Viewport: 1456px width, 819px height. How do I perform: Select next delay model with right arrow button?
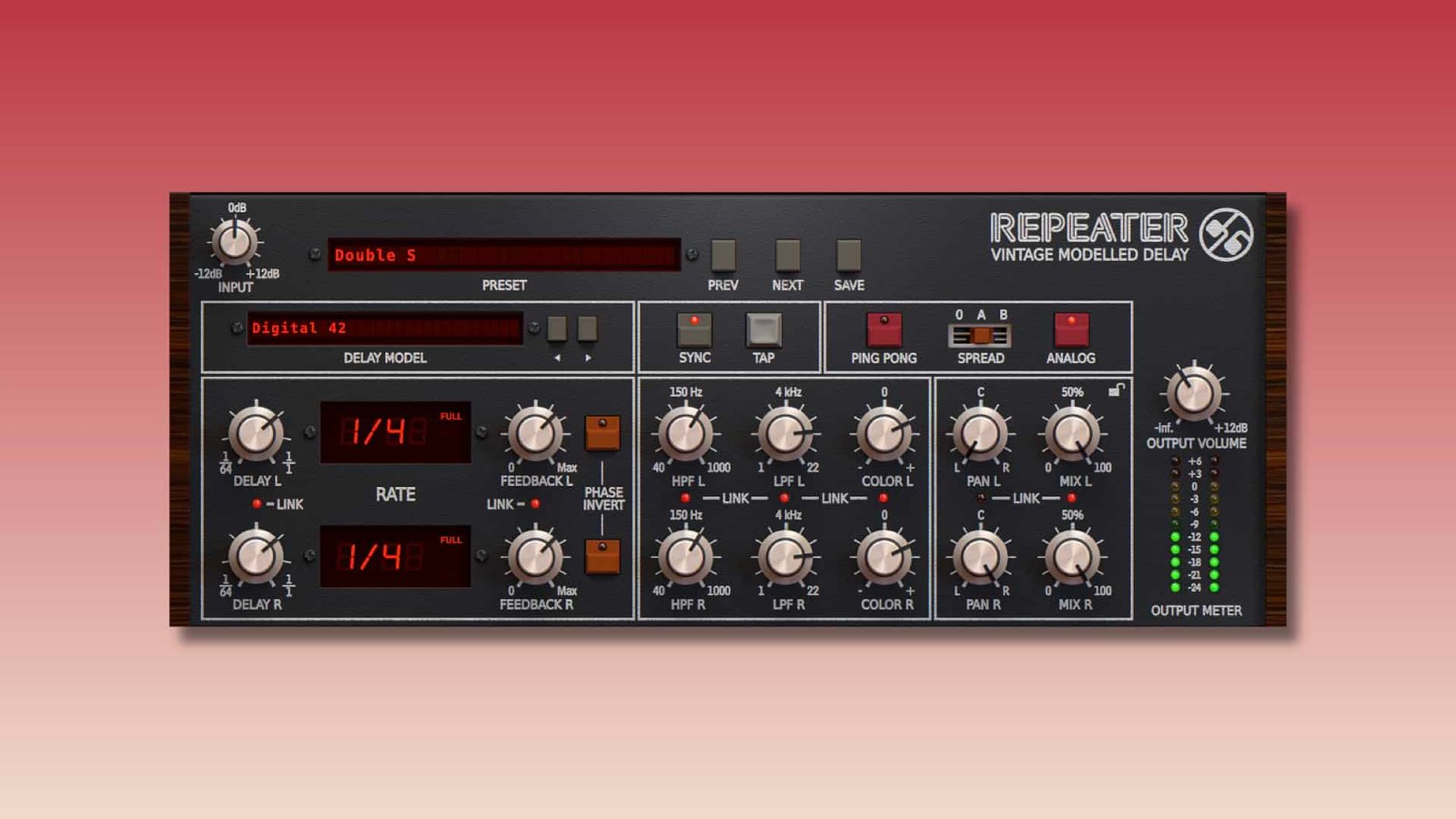[588, 329]
